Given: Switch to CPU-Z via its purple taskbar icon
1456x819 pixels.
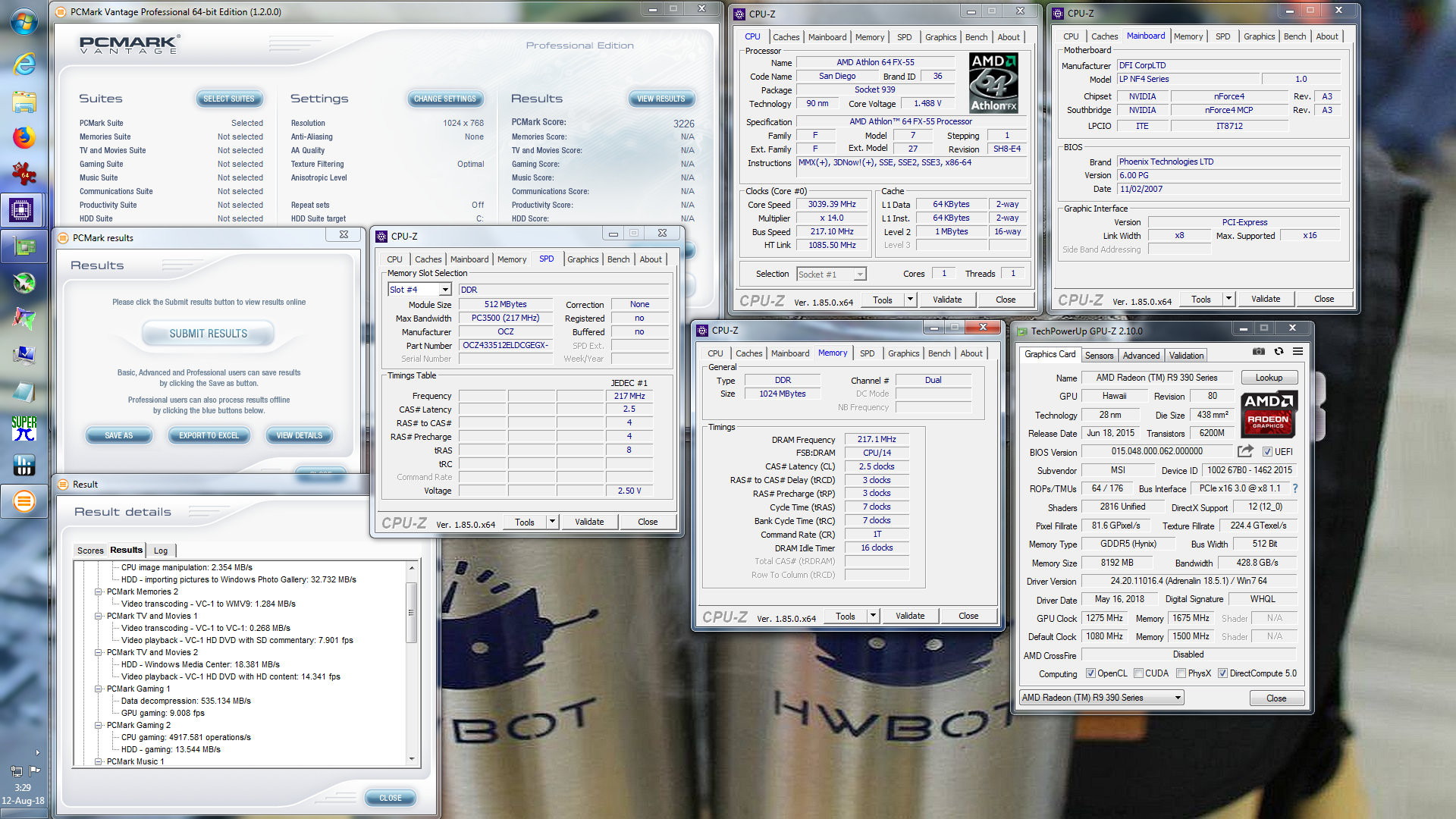Looking at the screenshot, I should point(22,210).
